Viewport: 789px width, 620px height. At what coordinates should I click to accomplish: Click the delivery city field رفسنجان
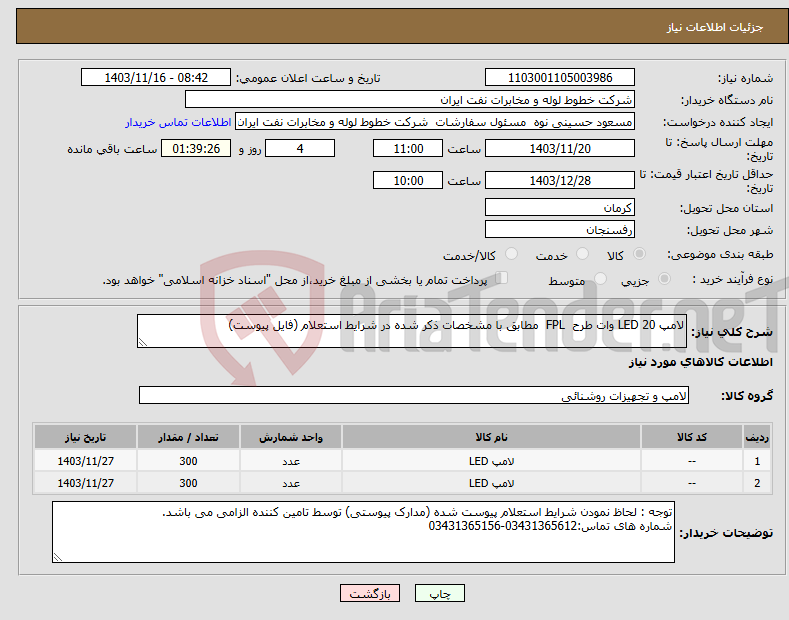pyautogui.click(x=560, y=229)
